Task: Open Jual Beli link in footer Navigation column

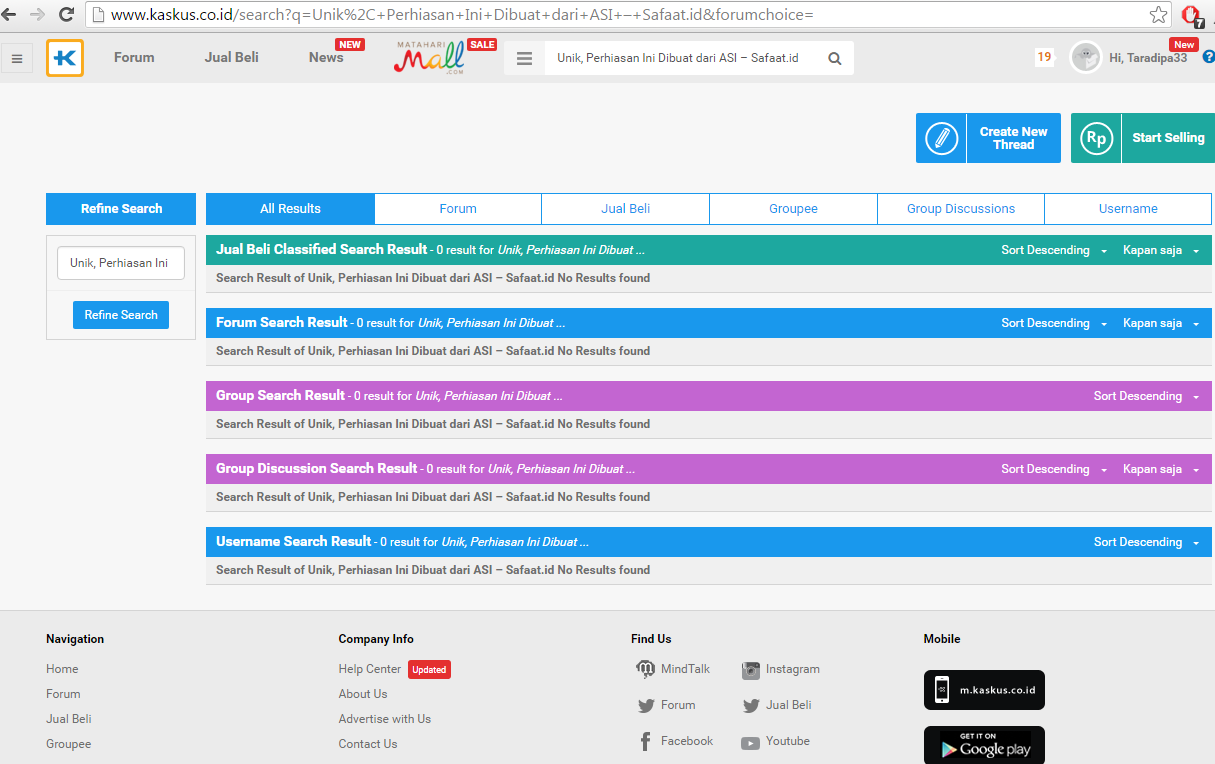Action: [69, 719]
